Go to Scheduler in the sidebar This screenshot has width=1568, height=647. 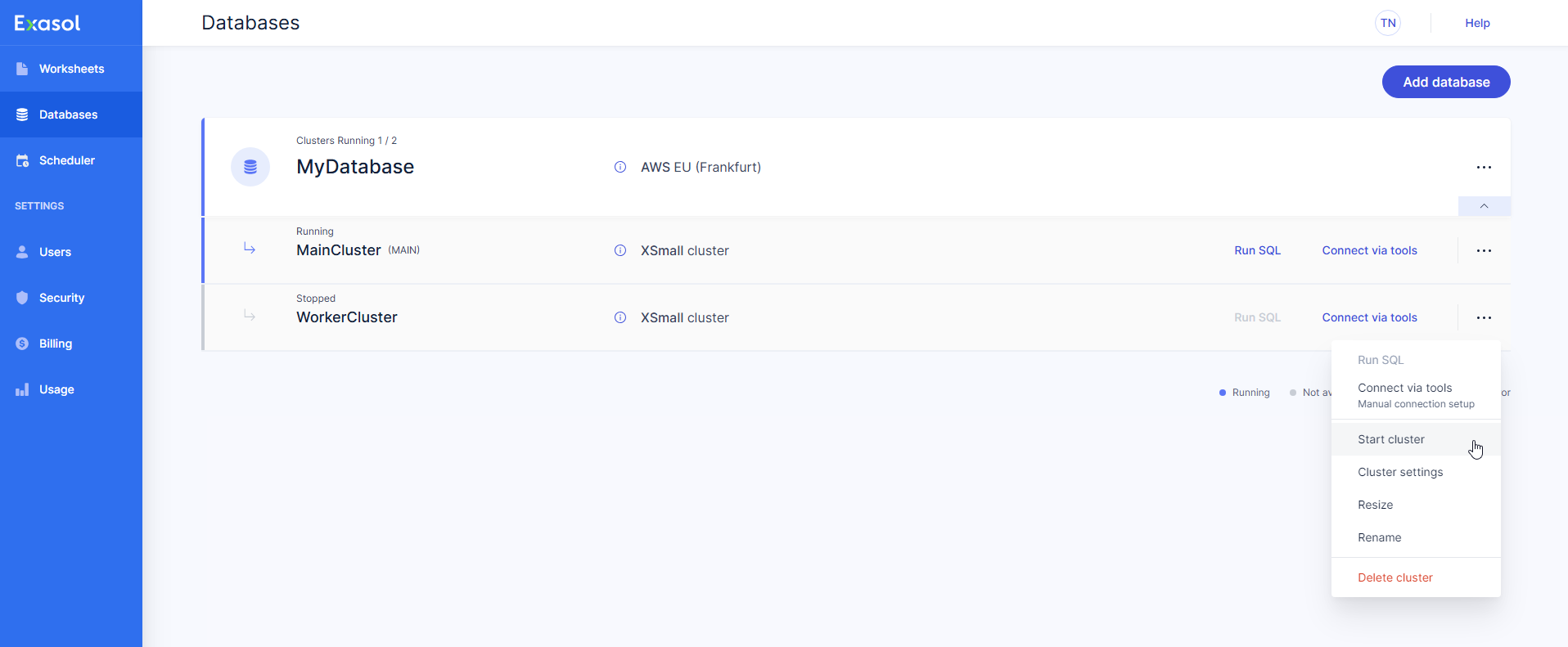tap(66, 160)
